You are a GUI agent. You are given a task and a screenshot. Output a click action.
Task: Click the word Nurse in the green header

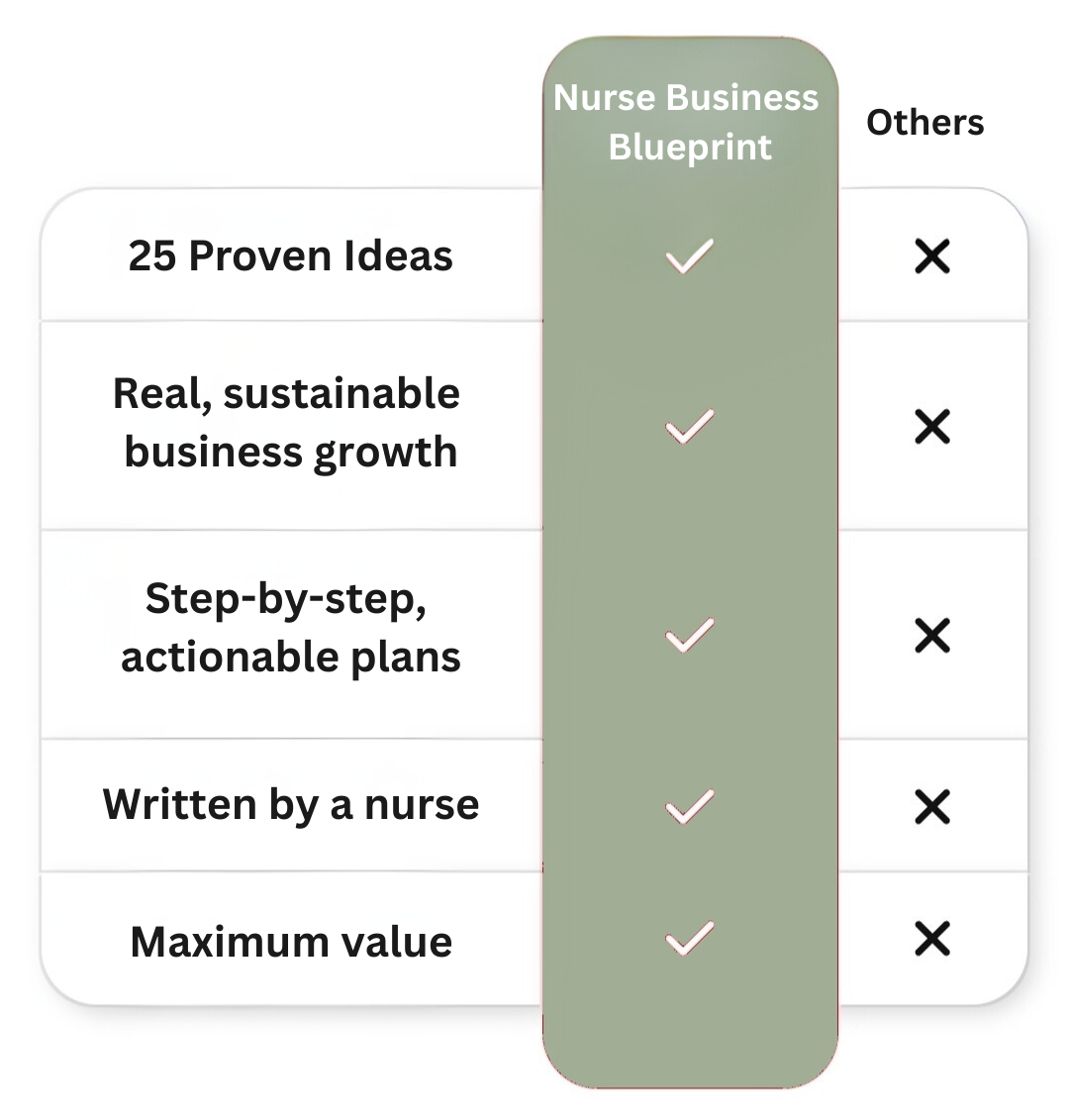(601, 98)
